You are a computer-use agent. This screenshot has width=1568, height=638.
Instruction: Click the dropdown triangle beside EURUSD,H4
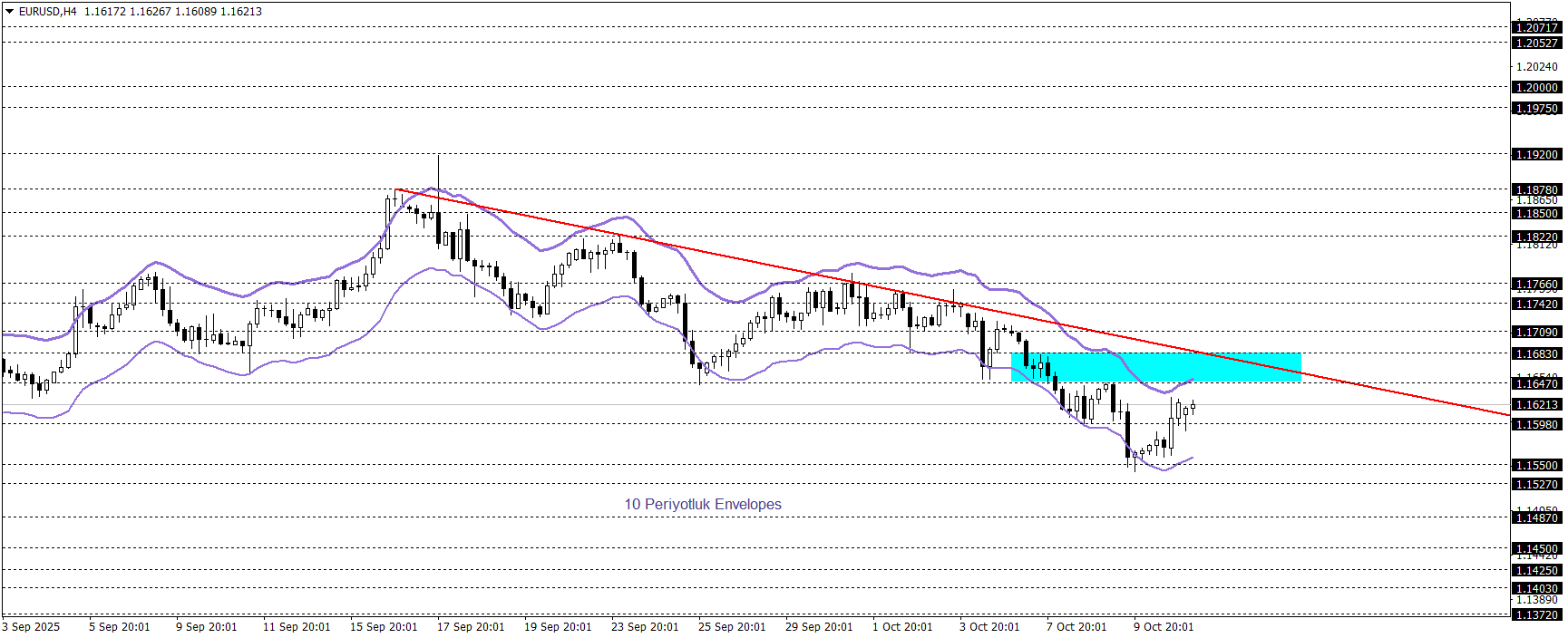click(10, 12)
